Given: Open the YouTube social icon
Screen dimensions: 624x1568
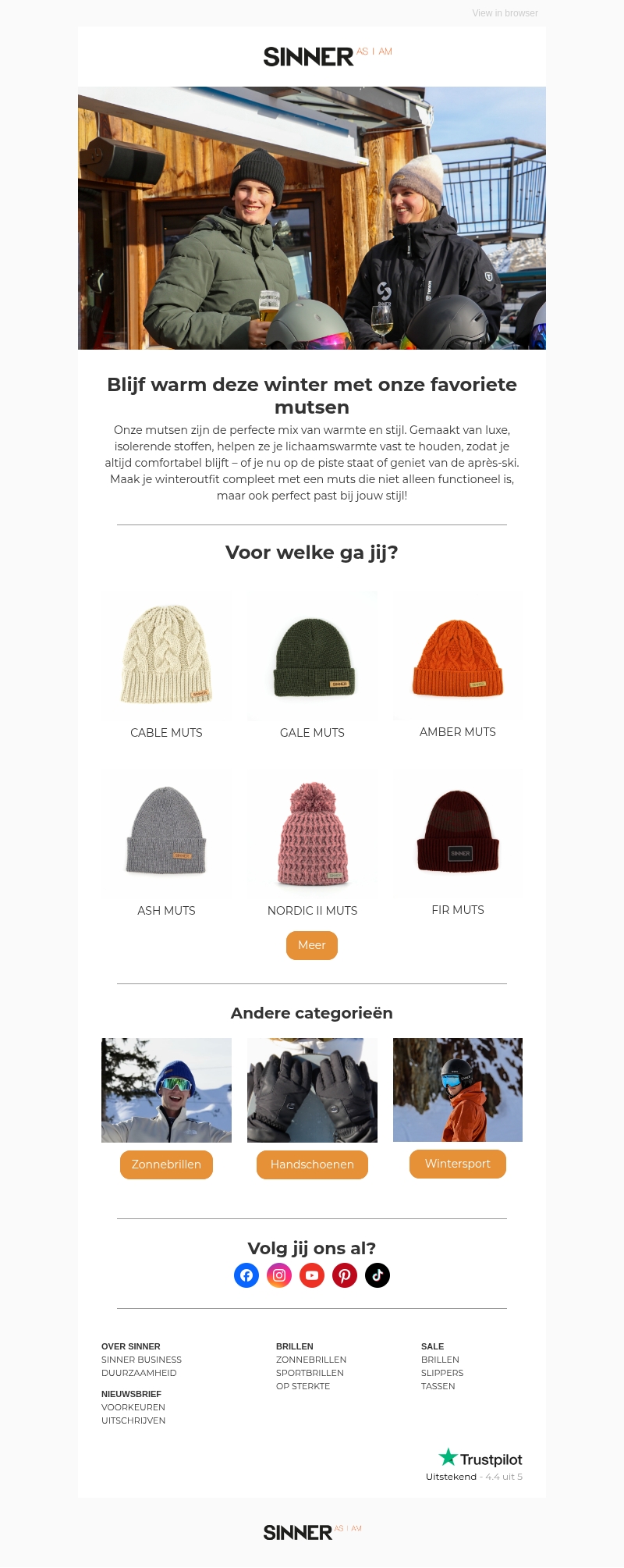Looking at the screenshot, I should [x=312, y=1275].
